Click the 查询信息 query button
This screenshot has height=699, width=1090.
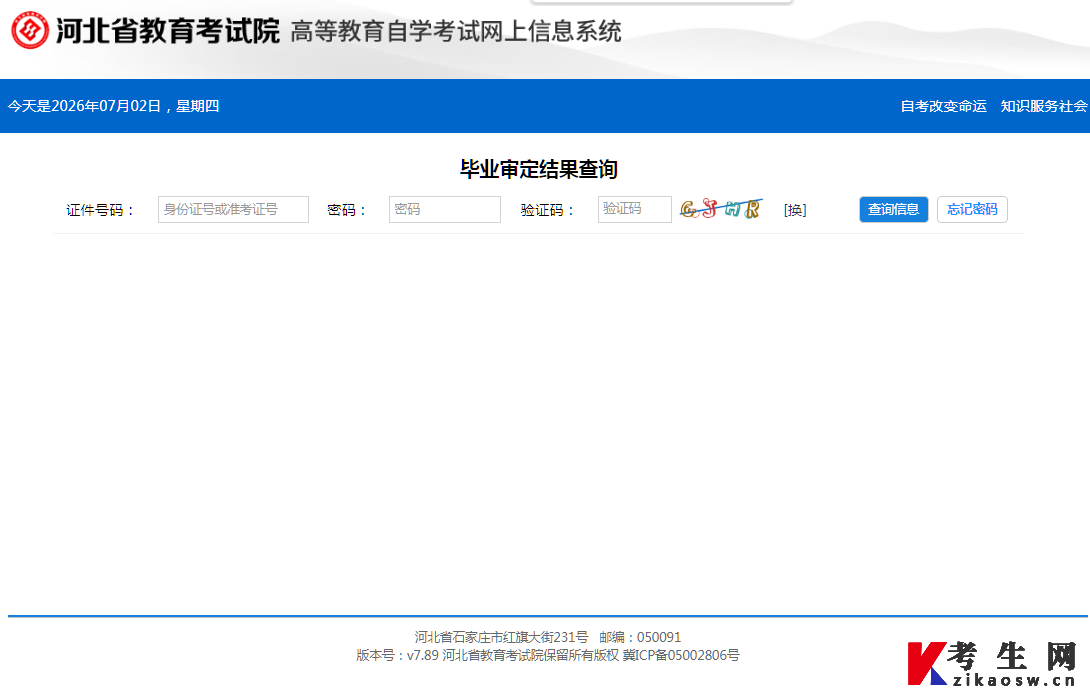click(x=894, y=209)
